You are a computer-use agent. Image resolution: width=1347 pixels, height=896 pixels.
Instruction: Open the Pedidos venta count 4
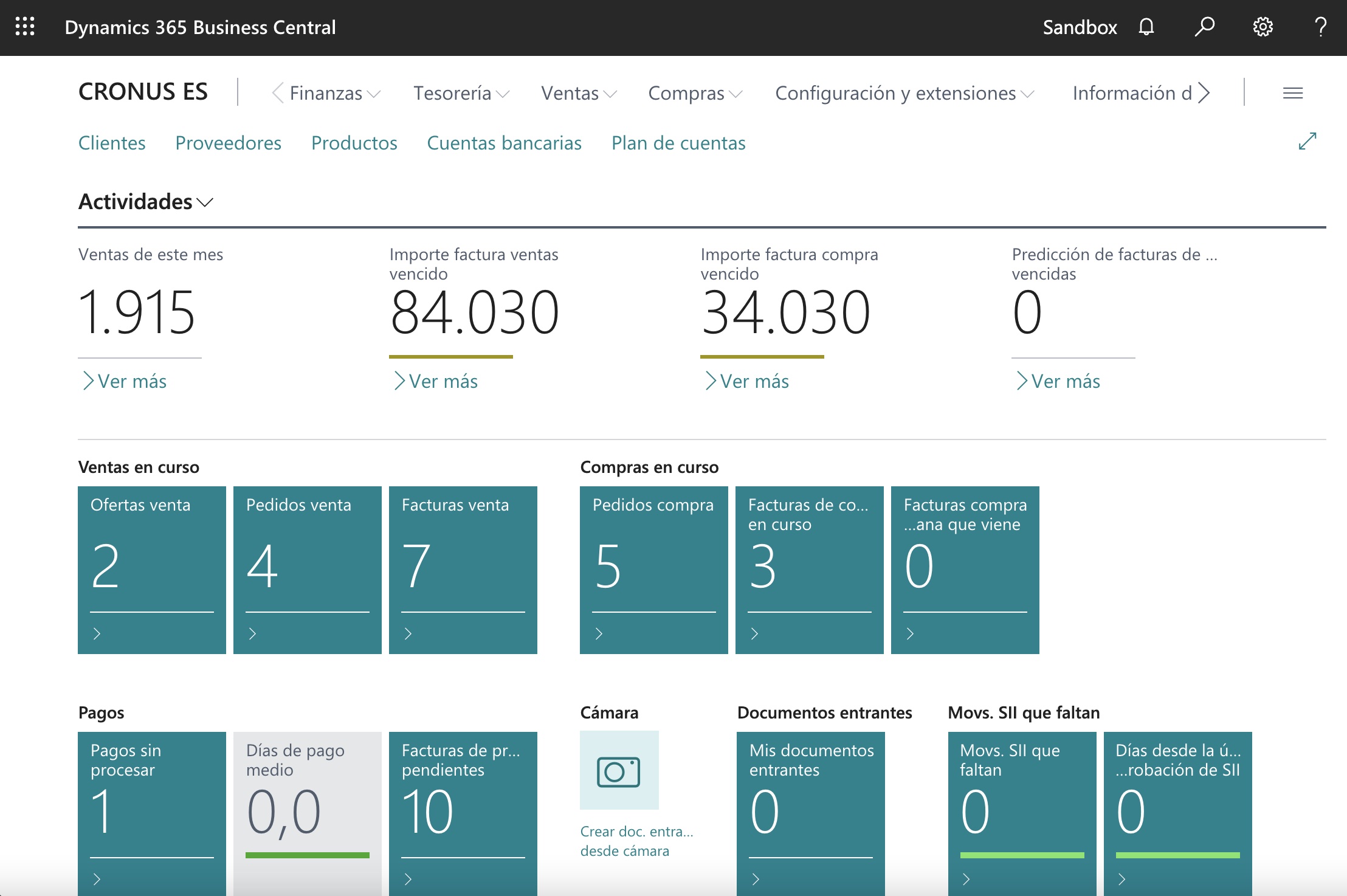coord(262,566)
